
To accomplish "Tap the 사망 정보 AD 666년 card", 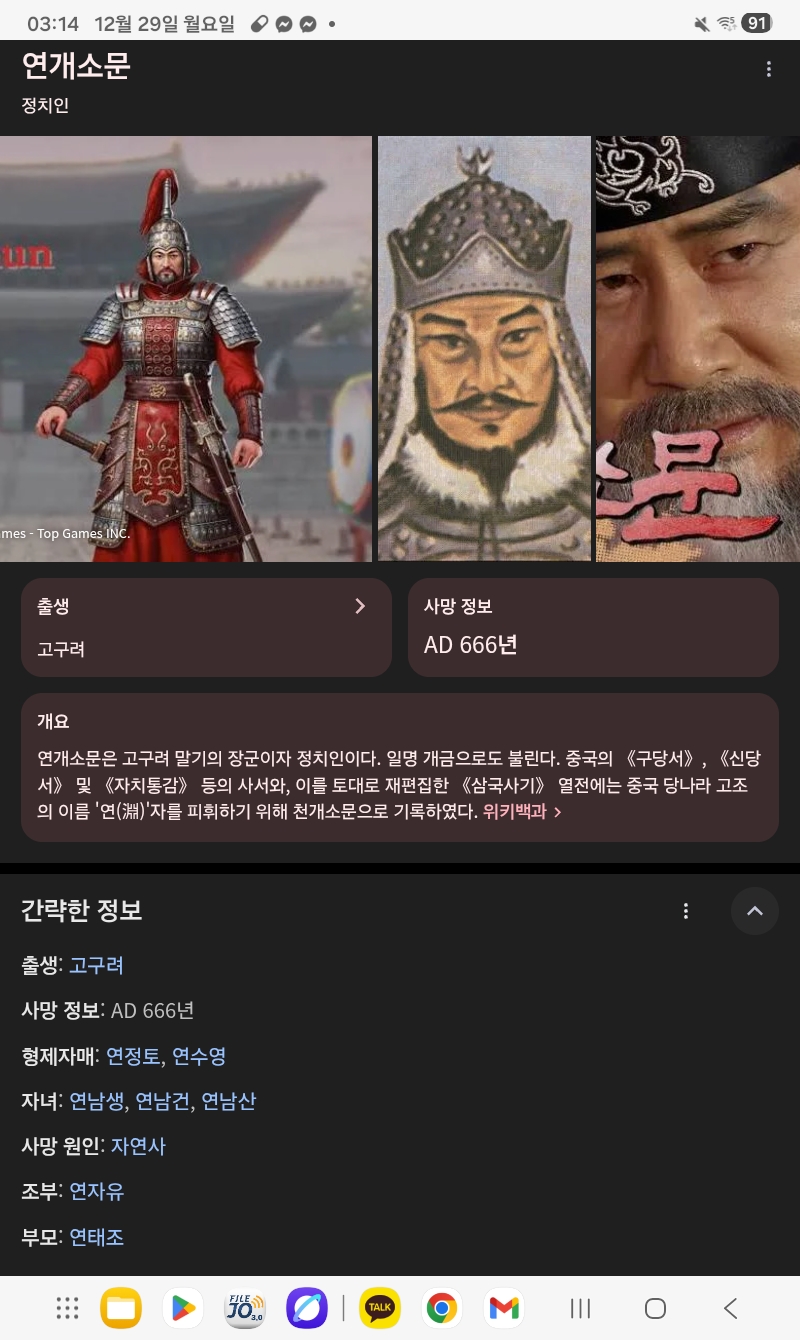I will tap(593, 627).
